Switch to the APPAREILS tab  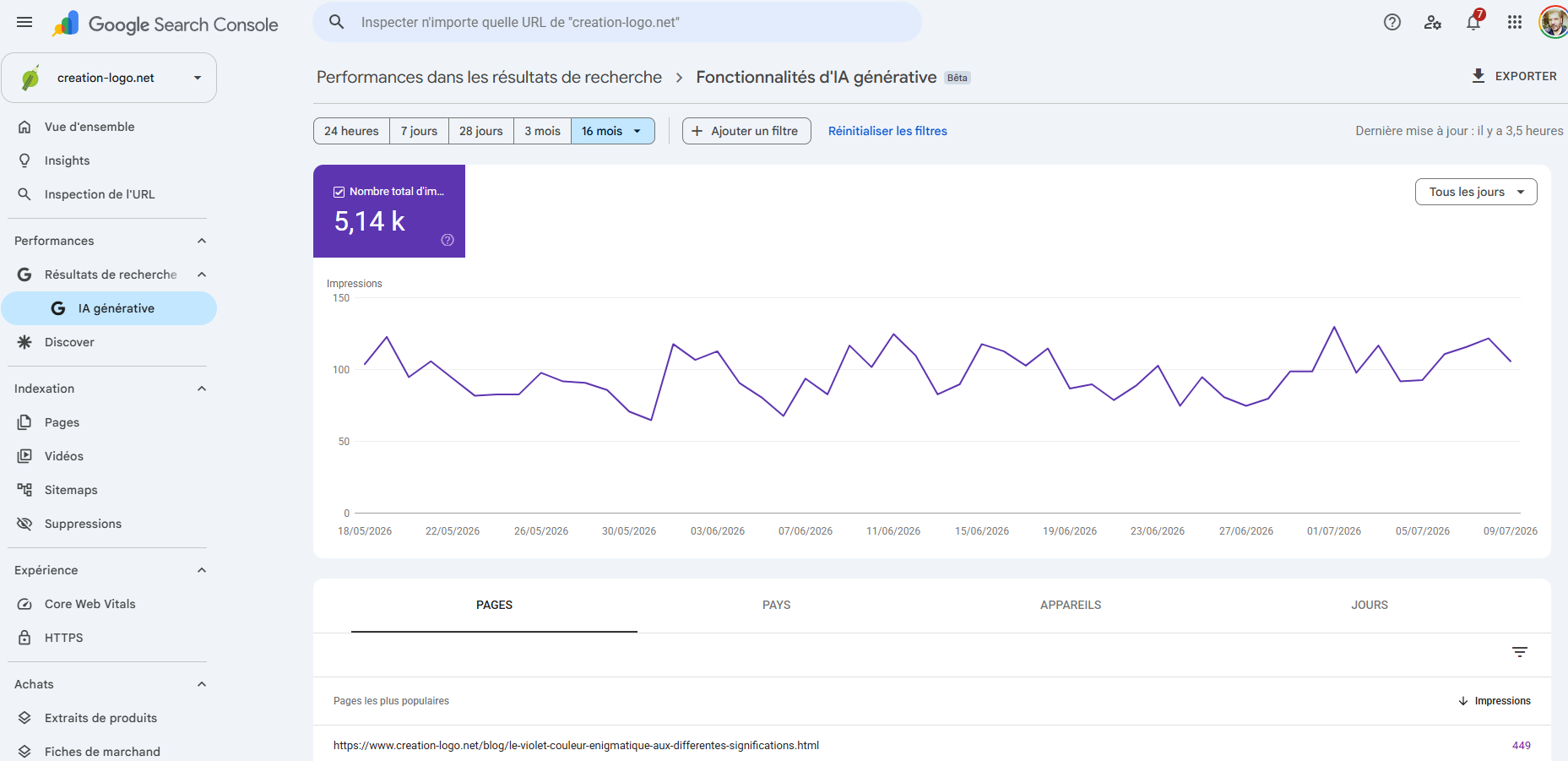coord(1071,605)
